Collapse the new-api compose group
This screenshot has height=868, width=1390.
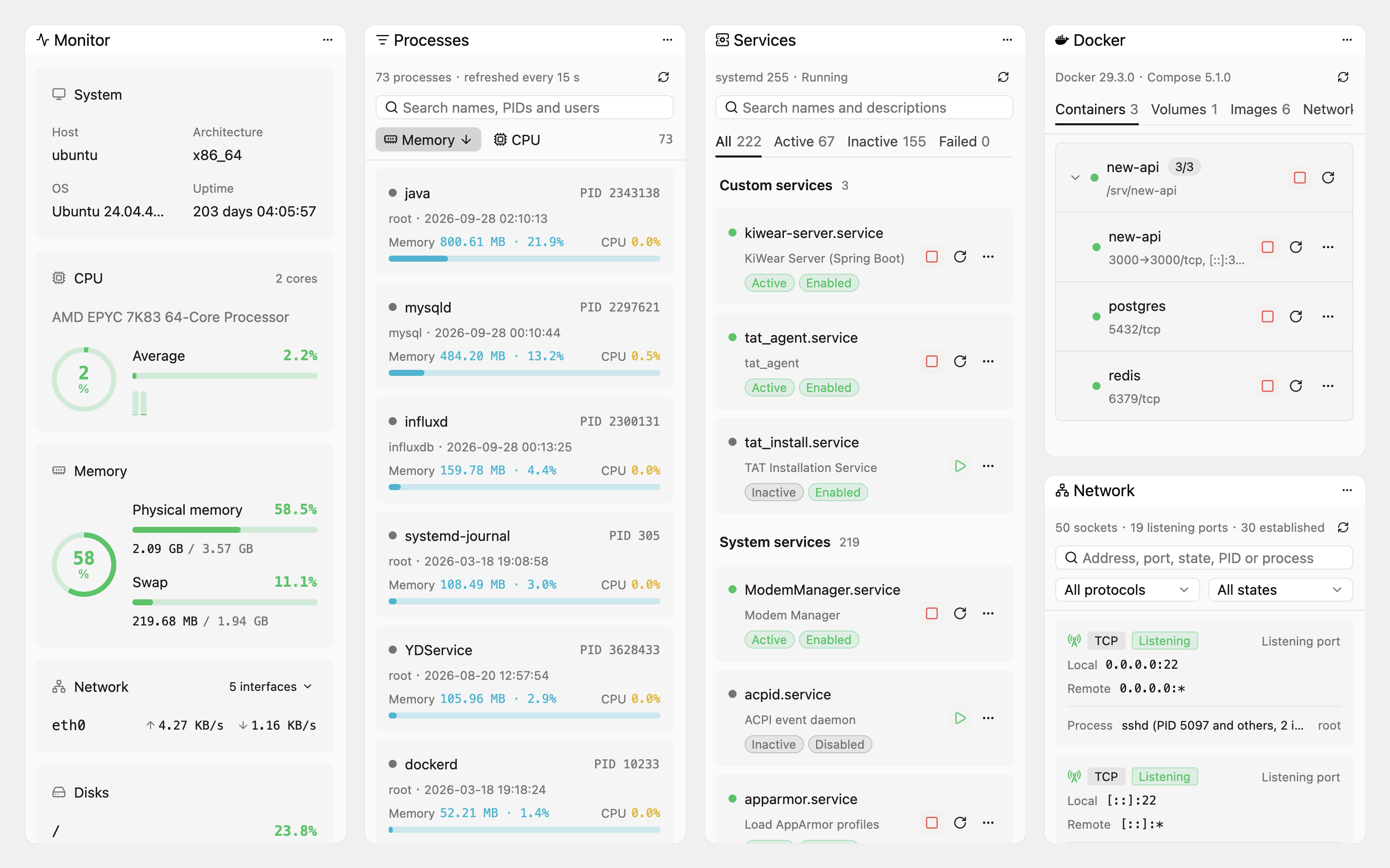click(x=1075, y=178)
